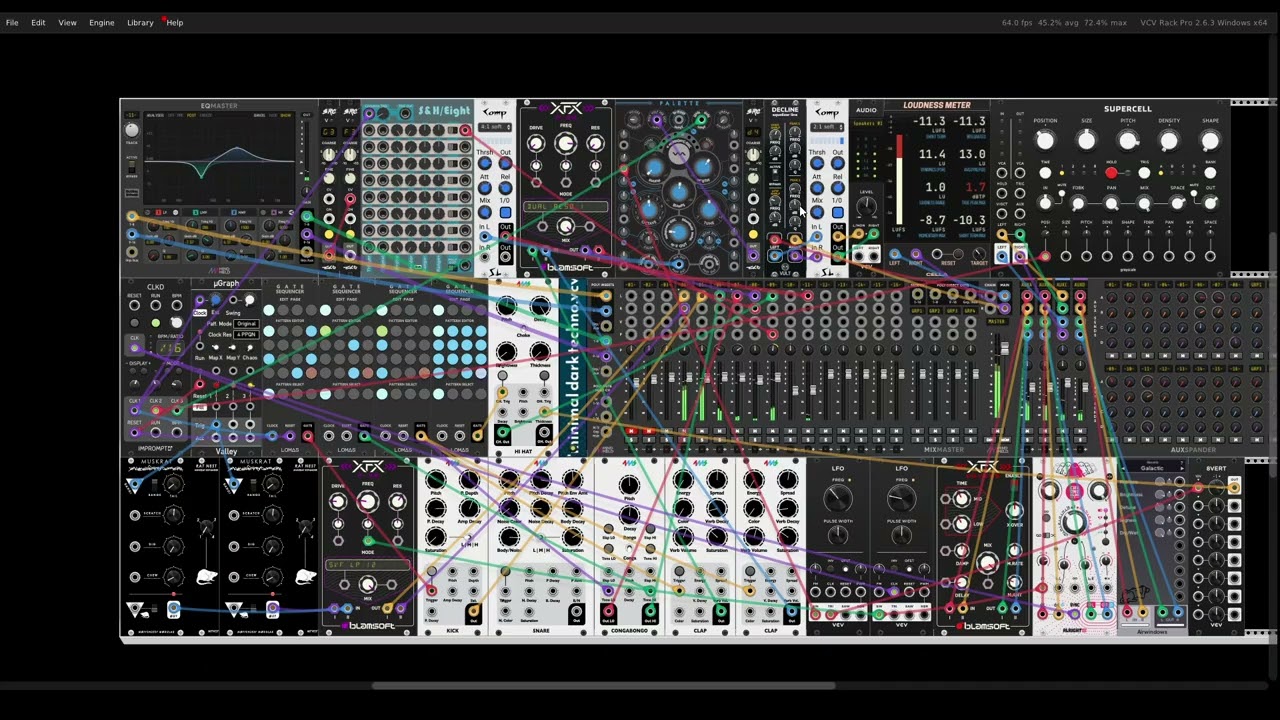Click the RES knob on the top XFX module
The height and width of the screenshot is (720, 1280).
[x=595, y=144]
